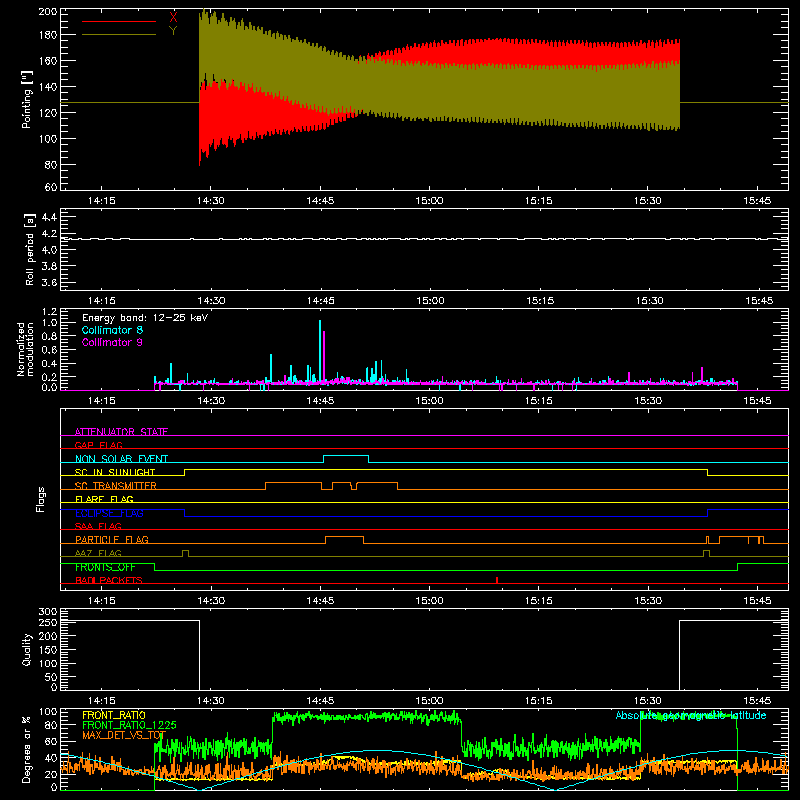Screen dimensions: 800x800
Task: Click the red BAD_PACKETS spike after 15:00
Action: tap(497, 580)
